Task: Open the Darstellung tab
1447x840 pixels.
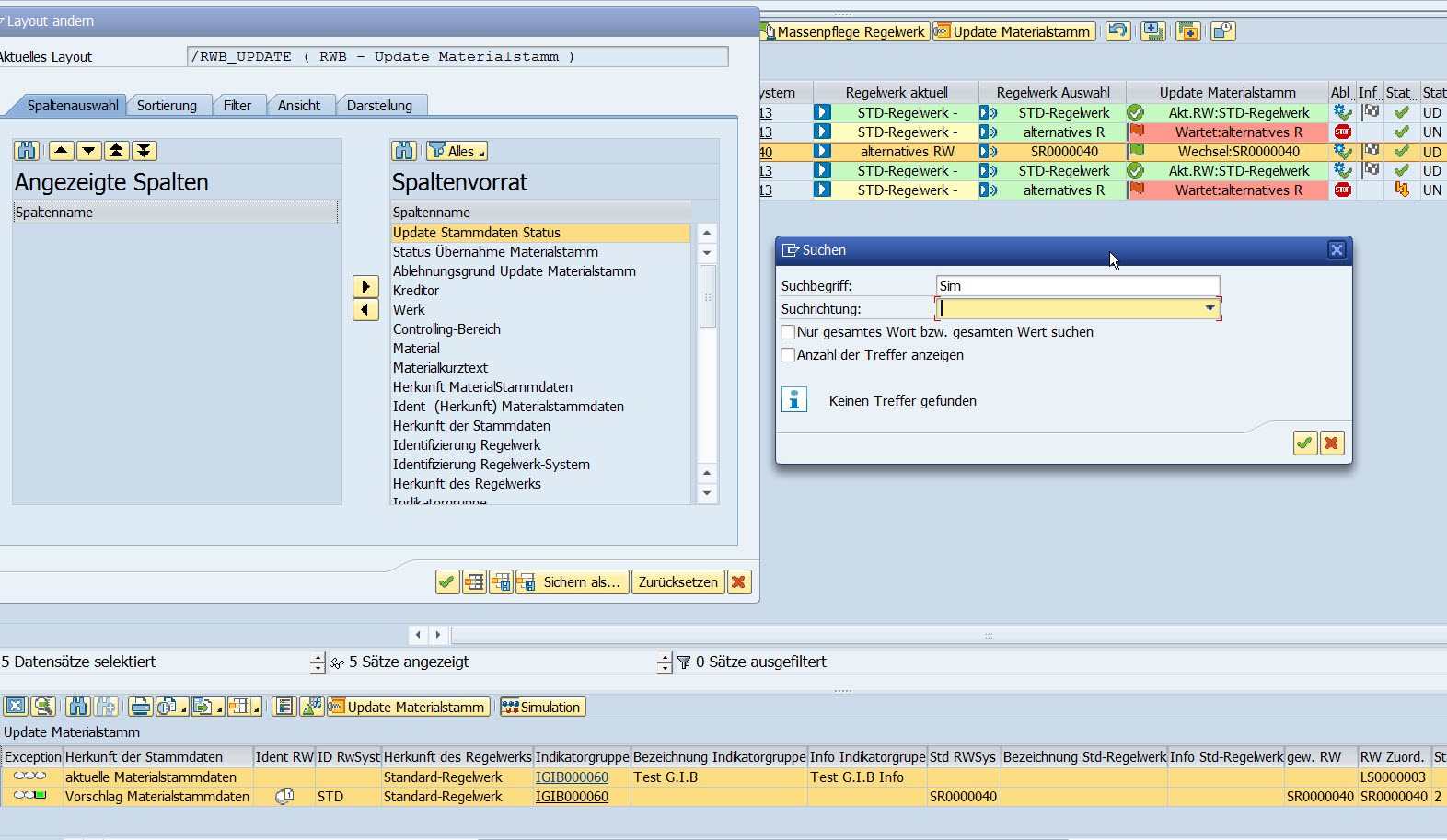Action: click(379, 106)
